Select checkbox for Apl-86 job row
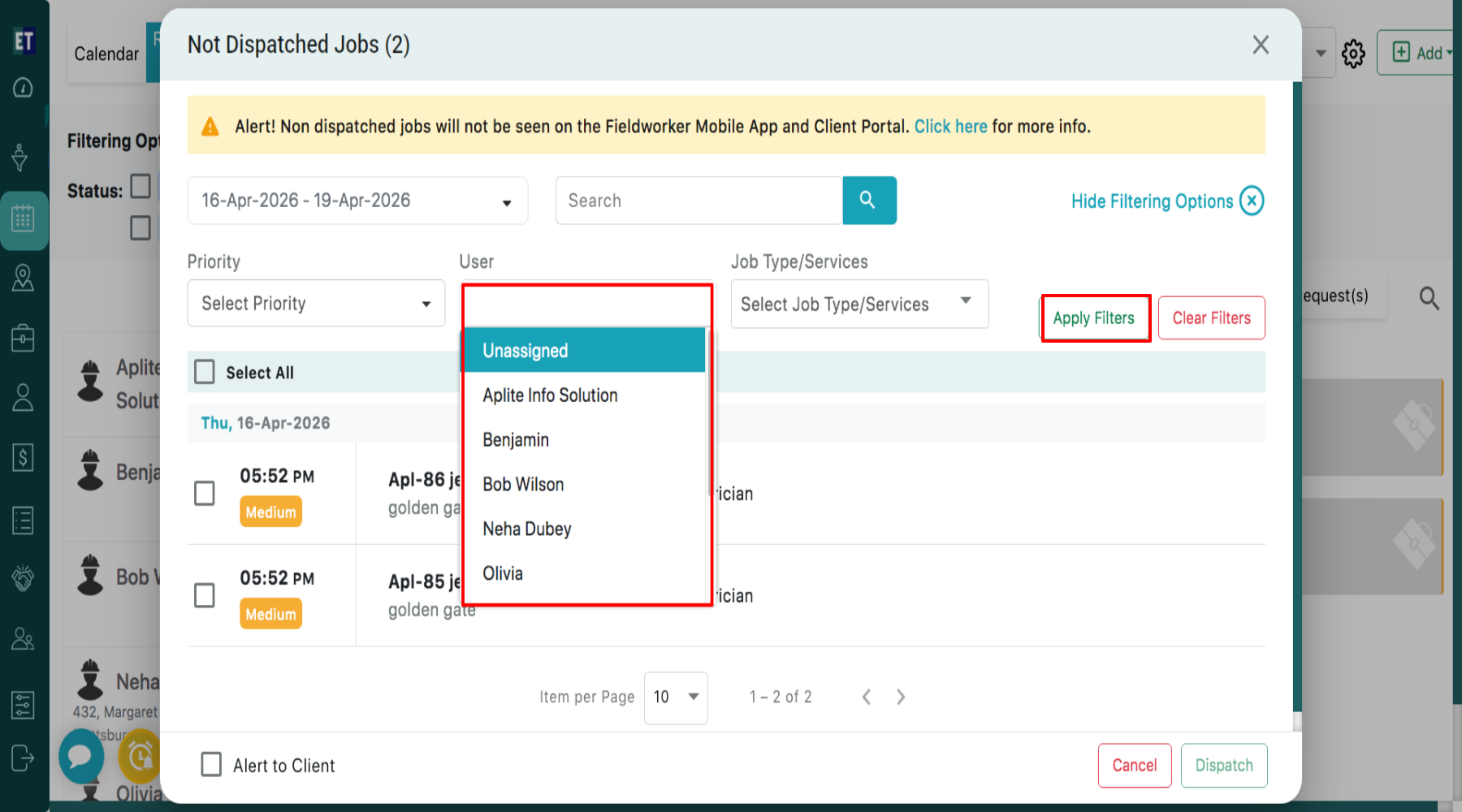This screenshot has height=812, width=1462. pyautogui.click(x=205, y=493)
